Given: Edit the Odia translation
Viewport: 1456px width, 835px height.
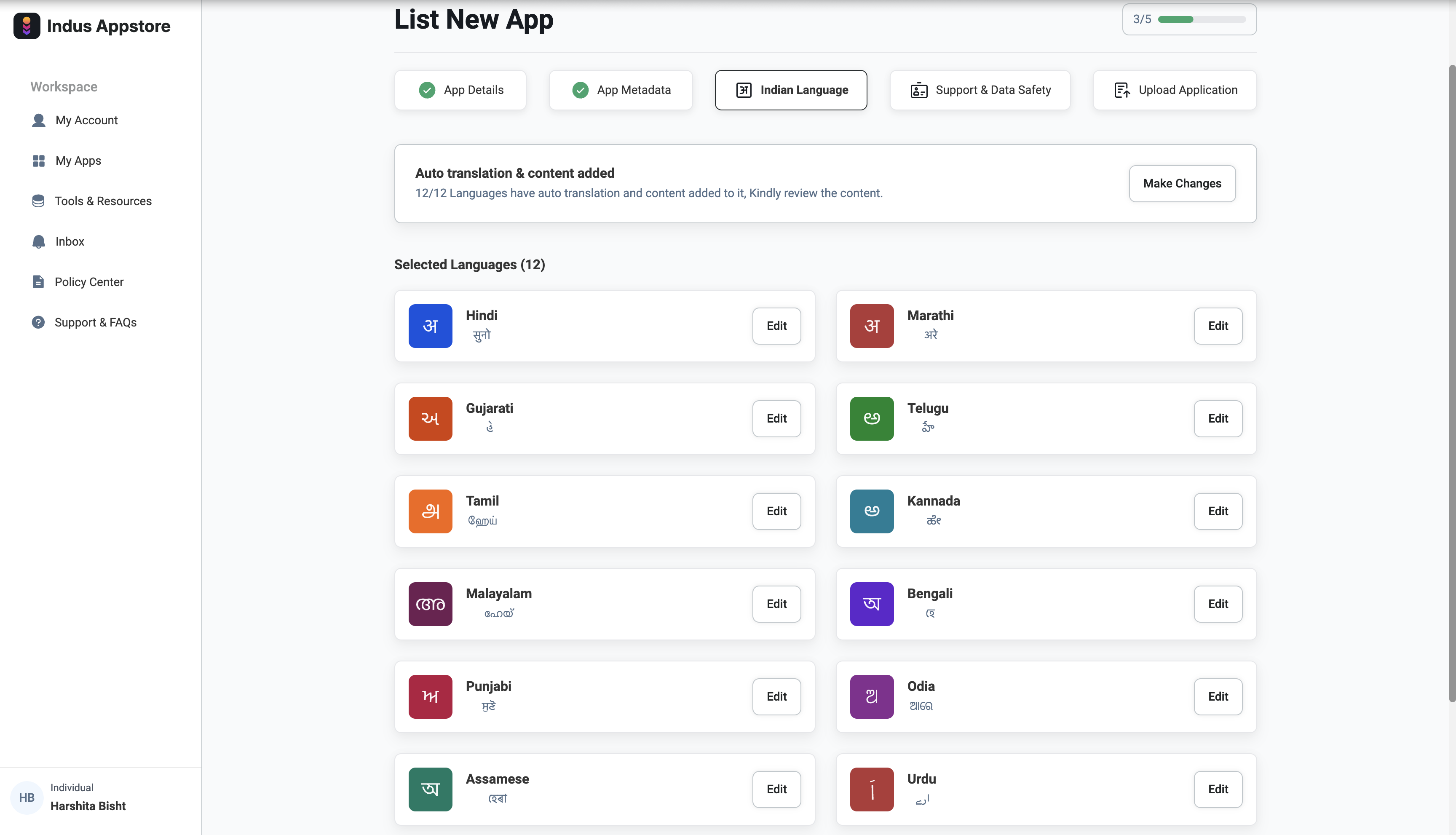Looking at the screenshot, I should point(1218,697).
